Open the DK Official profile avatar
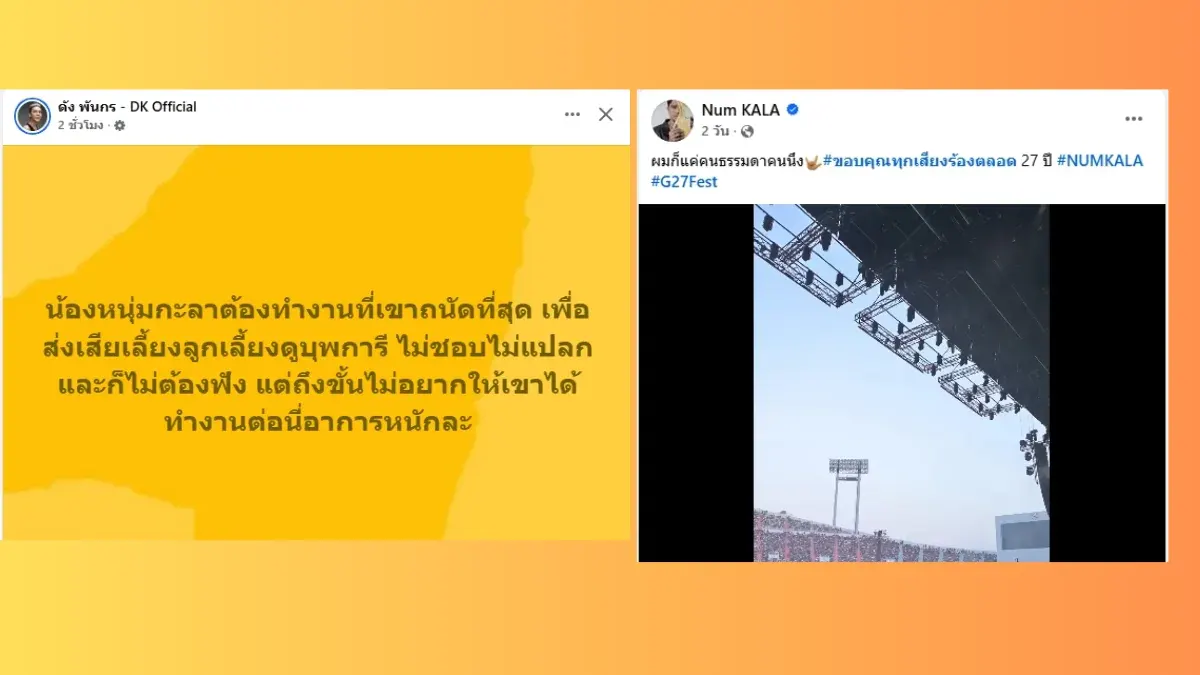Screen dimensions: 1200x675 32,116
